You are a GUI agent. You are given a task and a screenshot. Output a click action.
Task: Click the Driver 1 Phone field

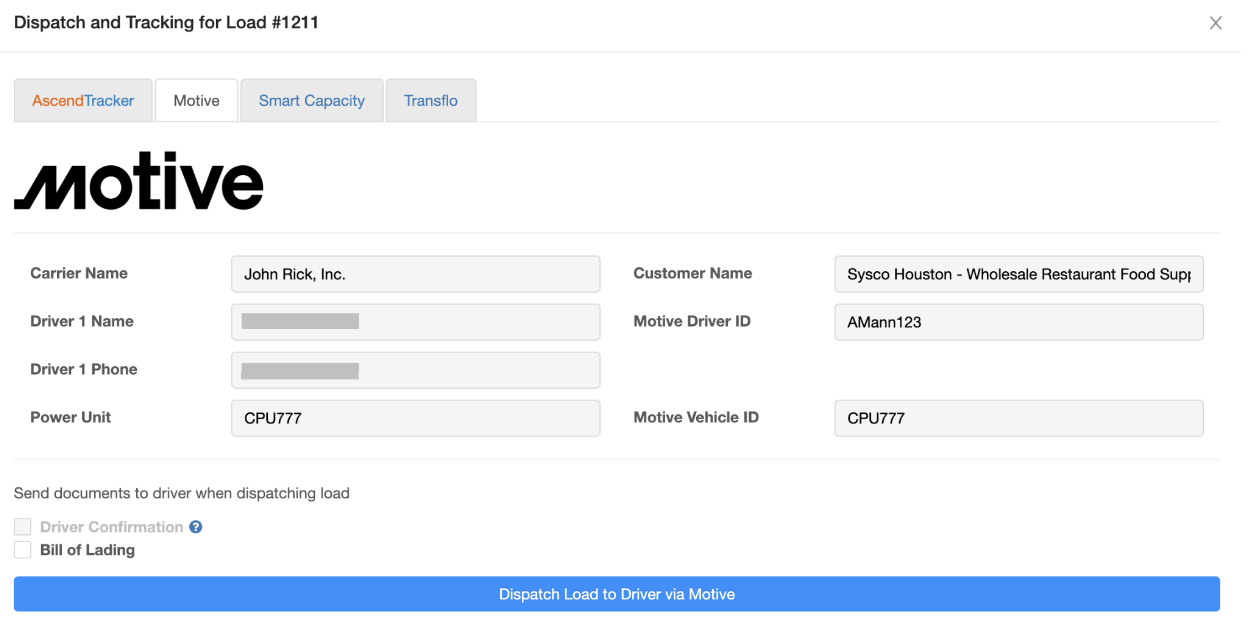[416, 370]
